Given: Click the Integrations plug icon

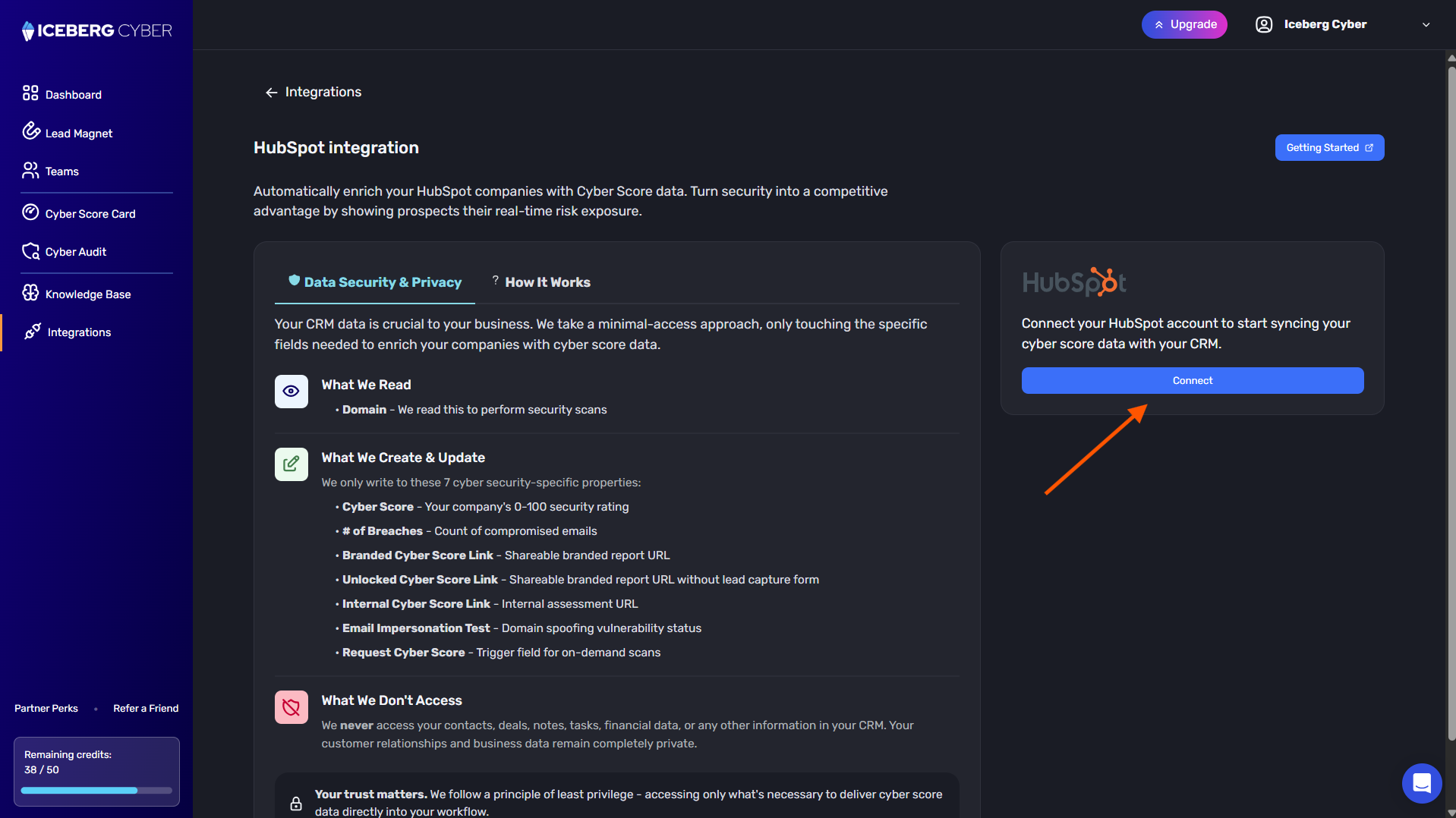Looking at the screenshot, I should click(x=32, y=332).
